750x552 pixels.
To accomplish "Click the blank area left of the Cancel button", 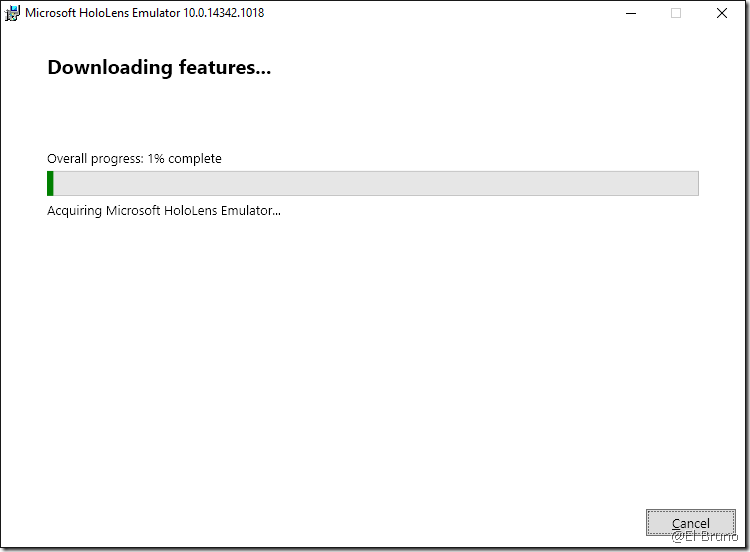I will coord(400,523).
